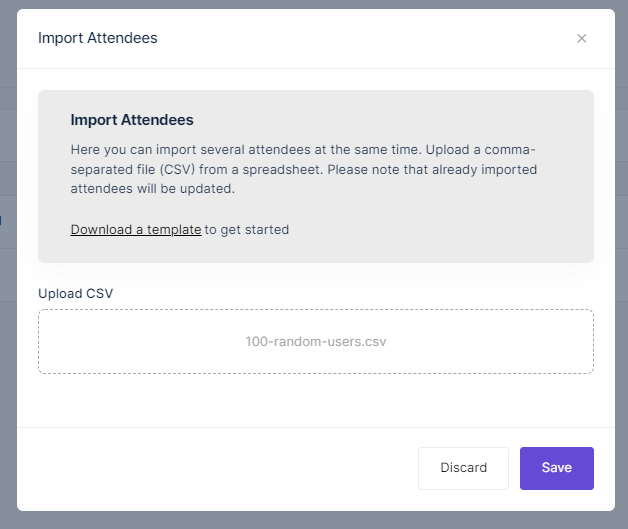This screenshot has height=529, width=628.
Task: Select the 100-random-users.csv file name text
Action: tap(316, 342)
